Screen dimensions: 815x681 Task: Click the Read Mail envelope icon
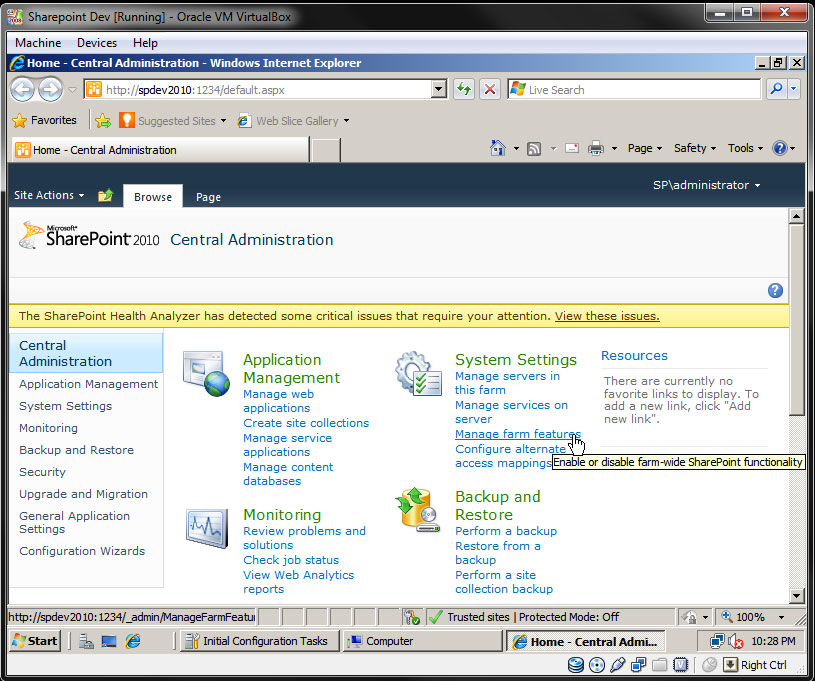[x=572, y=148]
